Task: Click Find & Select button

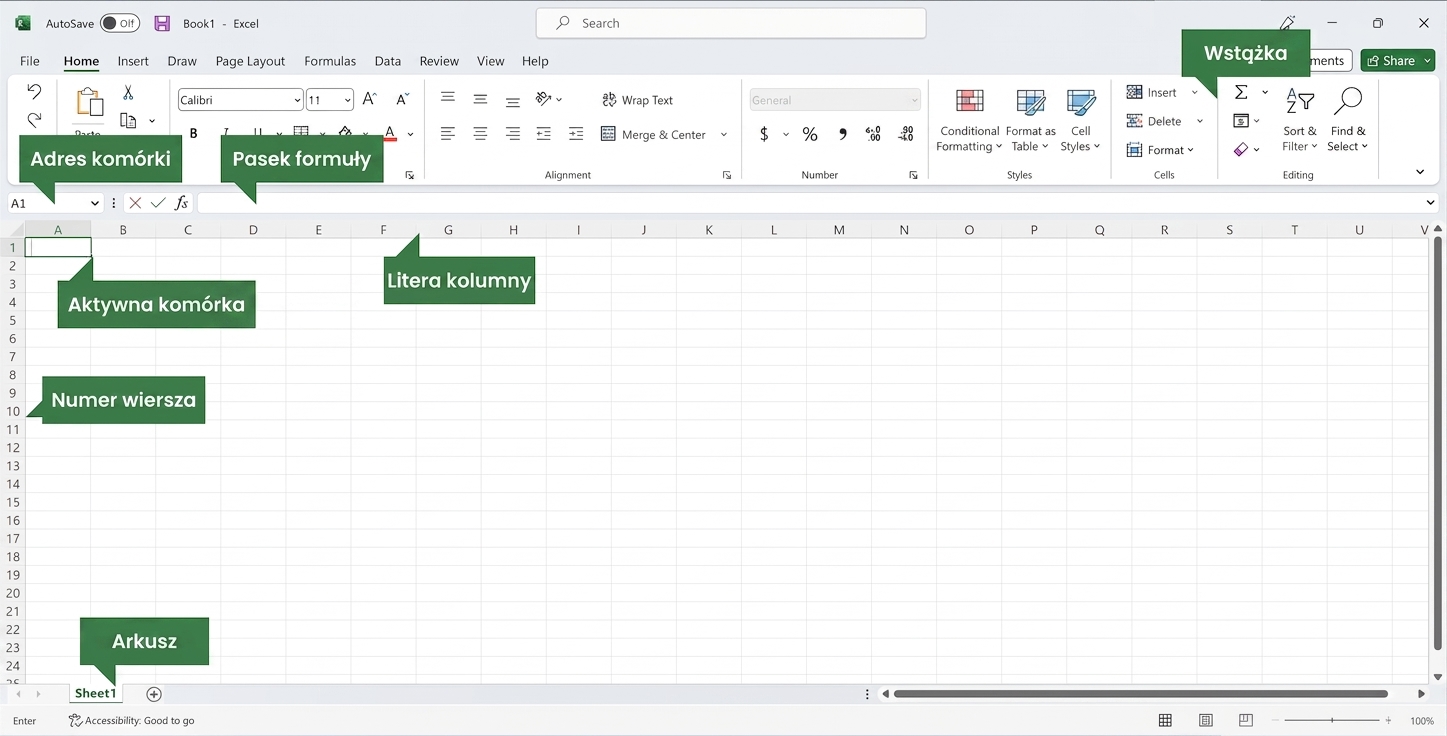Action: tap(1348, 120)
